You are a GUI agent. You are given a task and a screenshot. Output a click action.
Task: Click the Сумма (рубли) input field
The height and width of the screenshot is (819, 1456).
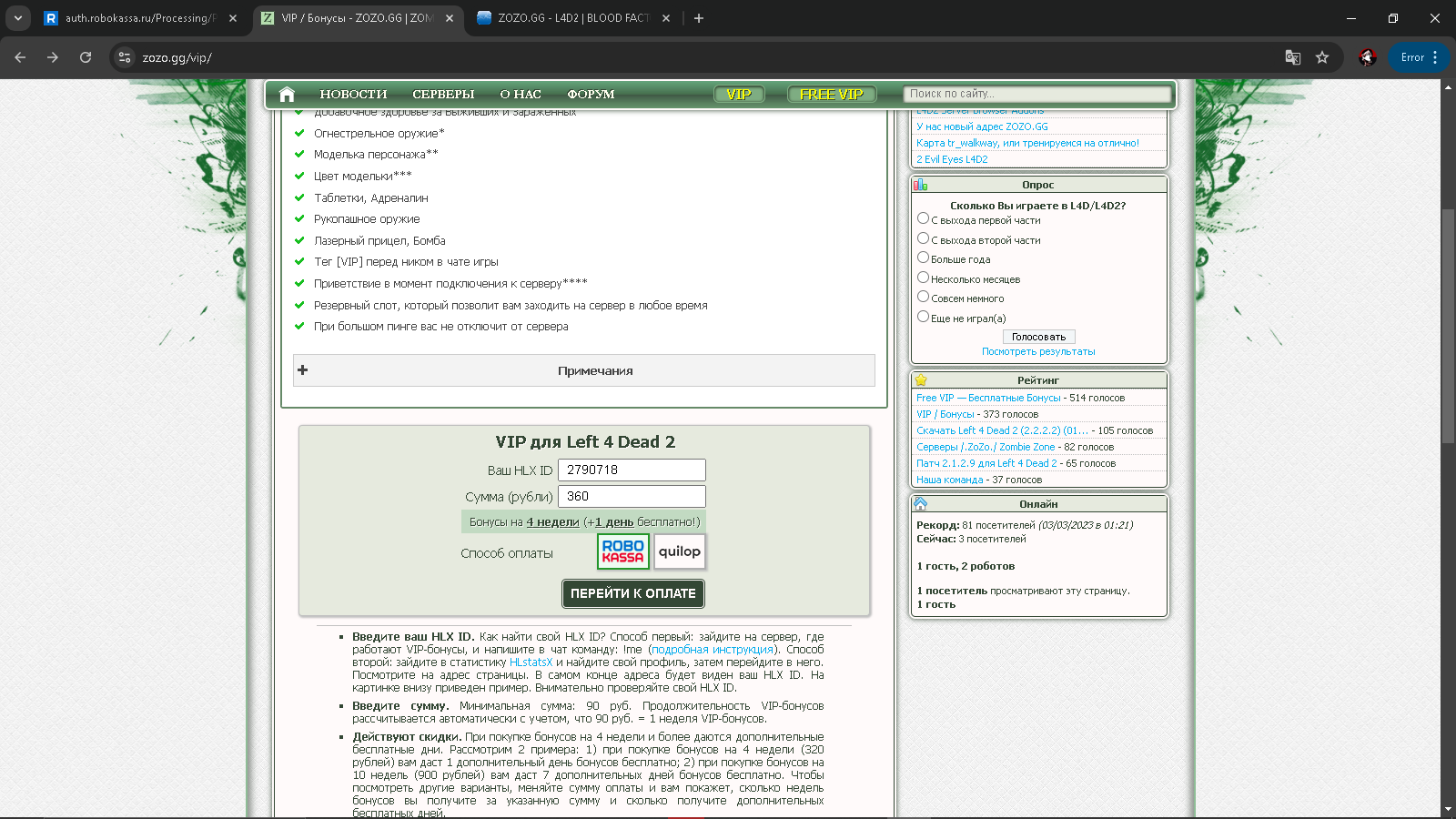(x=632, y=496)
